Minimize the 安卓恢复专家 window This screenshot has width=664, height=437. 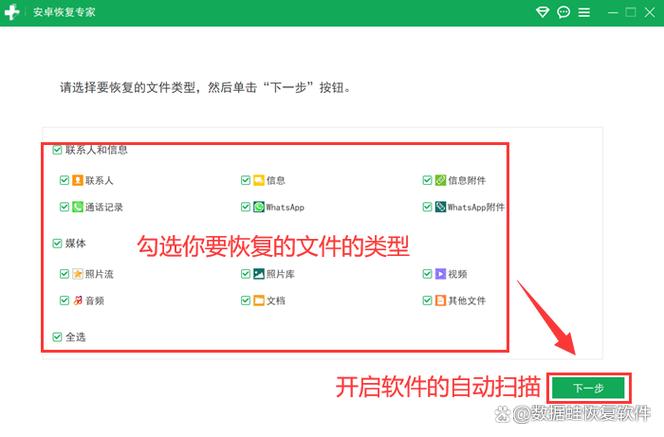click(613, 12)
